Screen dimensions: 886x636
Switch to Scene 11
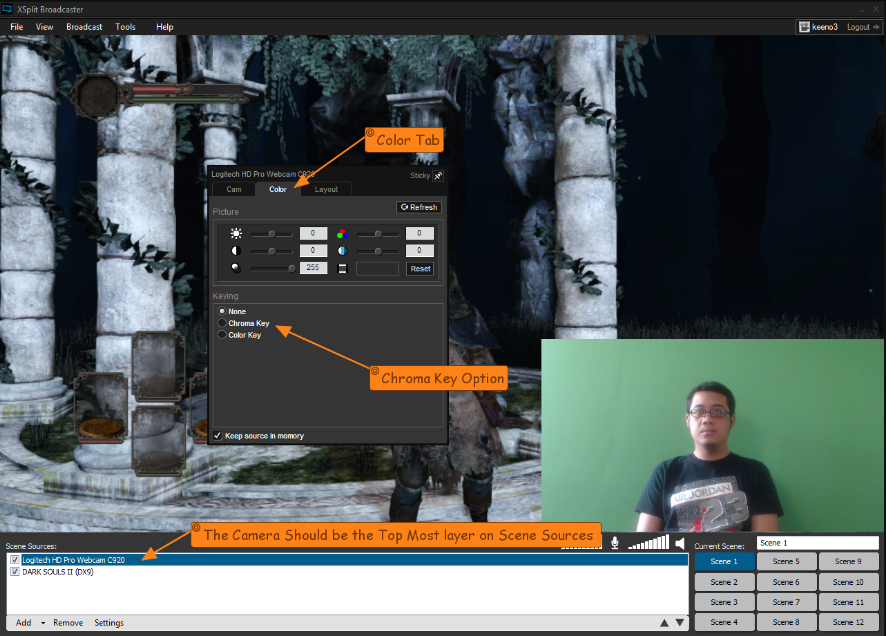click(848, 602)
